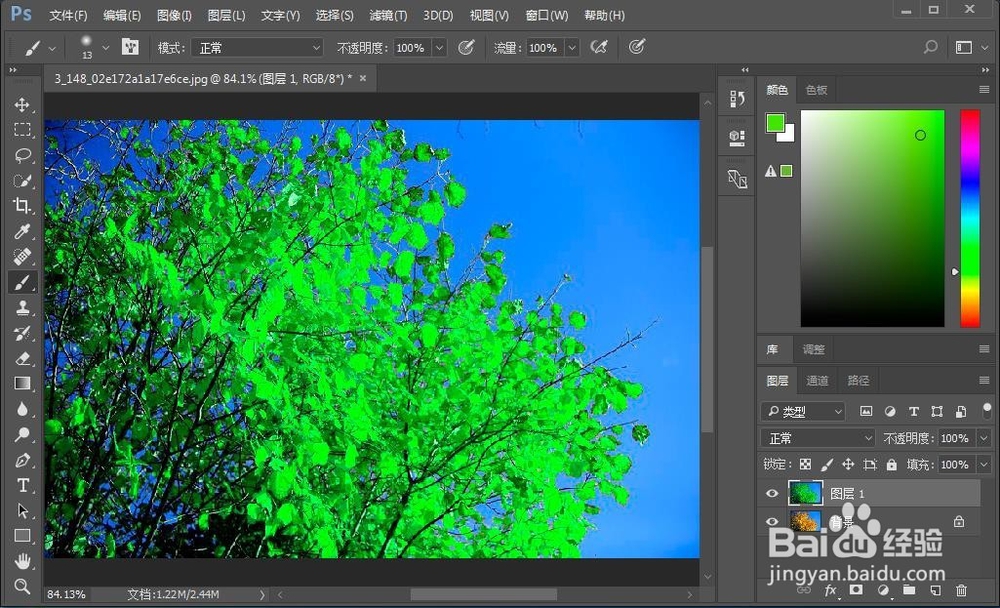Viewport: 1000px width, 608px height.
Task: Select the Gradient tool
Action: pyautogui.click(x=22, y=383)
